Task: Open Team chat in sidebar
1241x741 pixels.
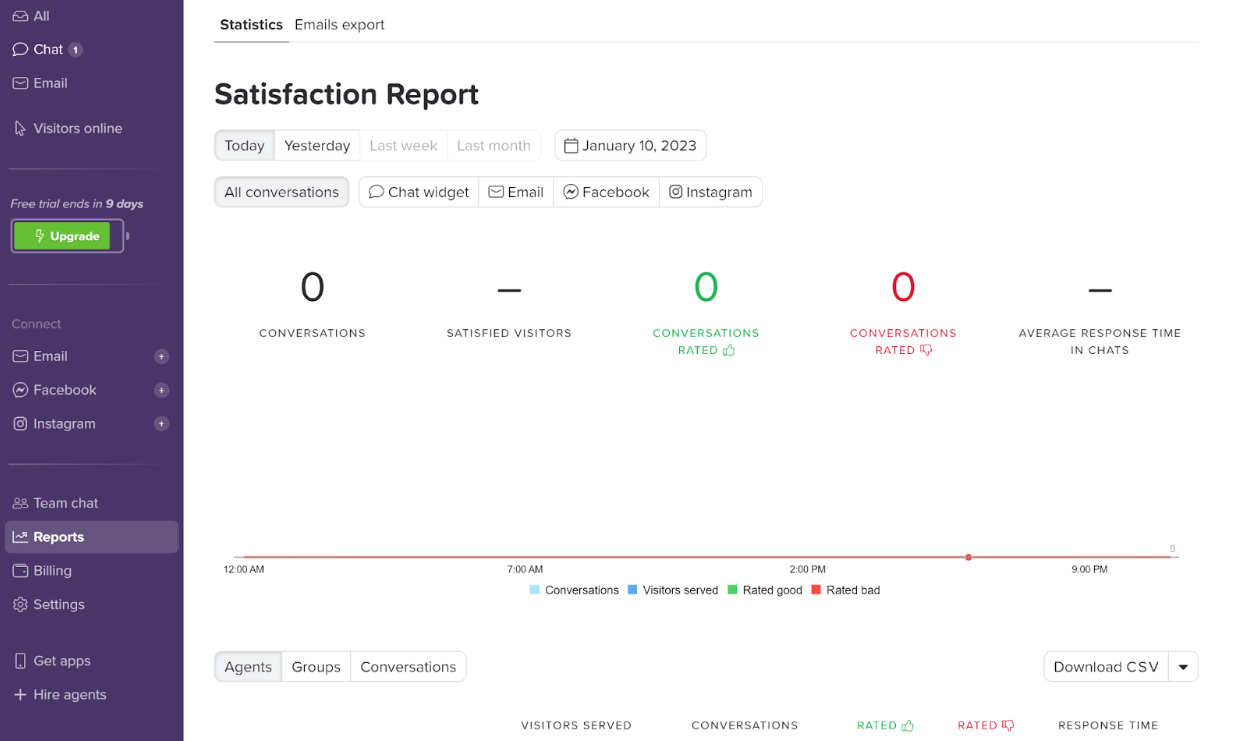Action: tap(65, 503)
